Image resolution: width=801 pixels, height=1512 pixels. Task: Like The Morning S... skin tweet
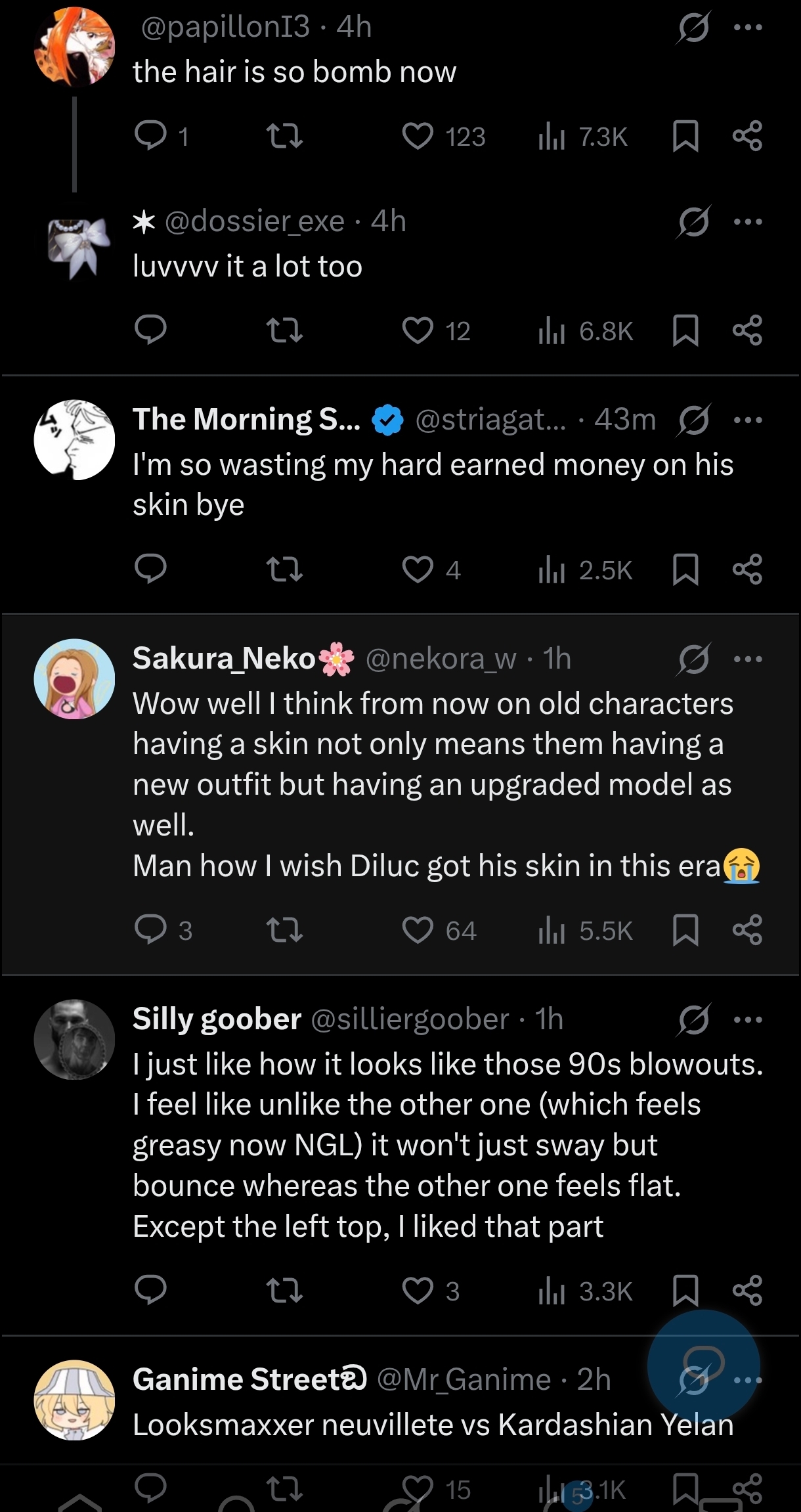pyautogui.click(x=418, y=569)
